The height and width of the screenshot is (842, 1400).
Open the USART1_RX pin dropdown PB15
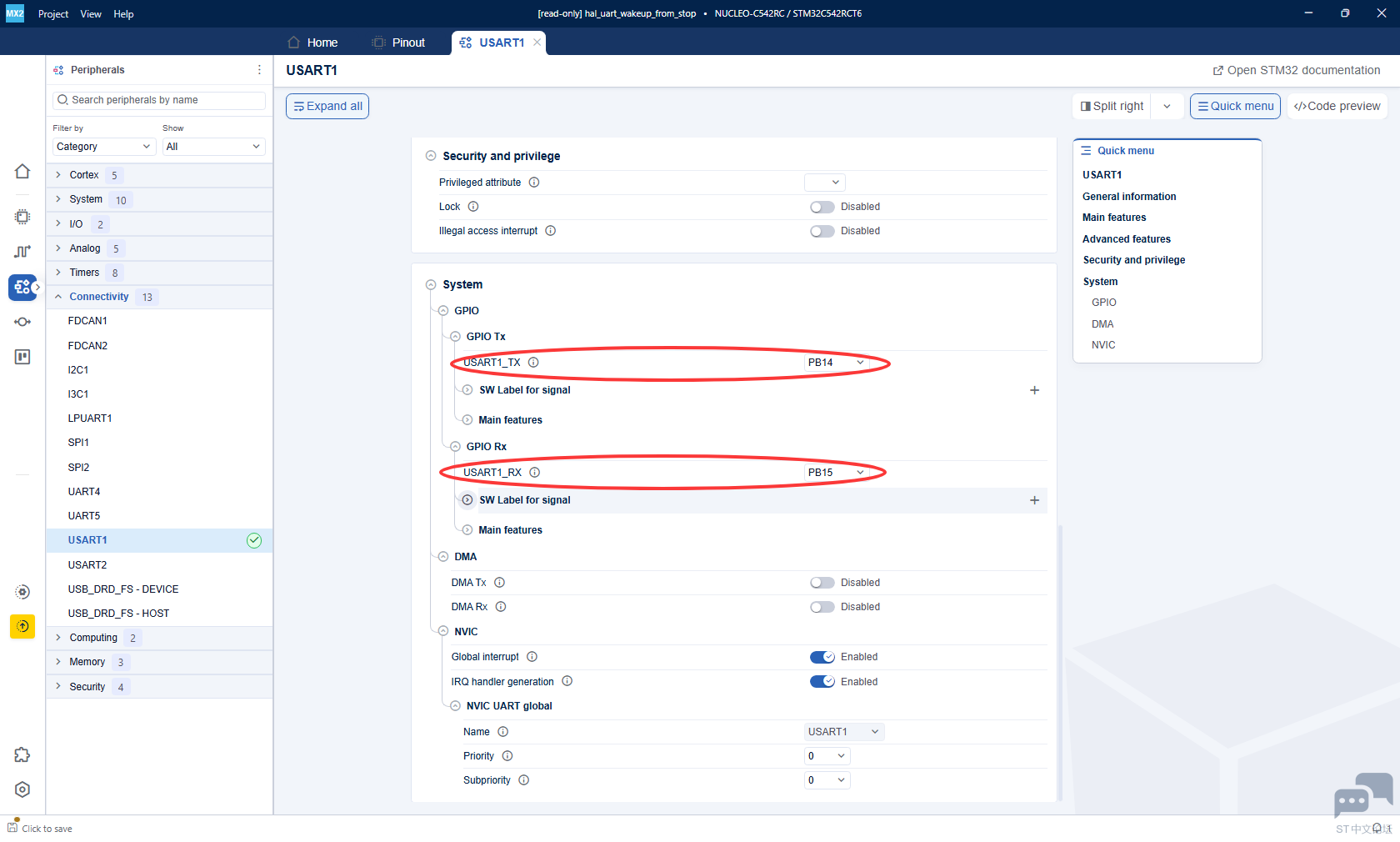click(x=836, y=473)
